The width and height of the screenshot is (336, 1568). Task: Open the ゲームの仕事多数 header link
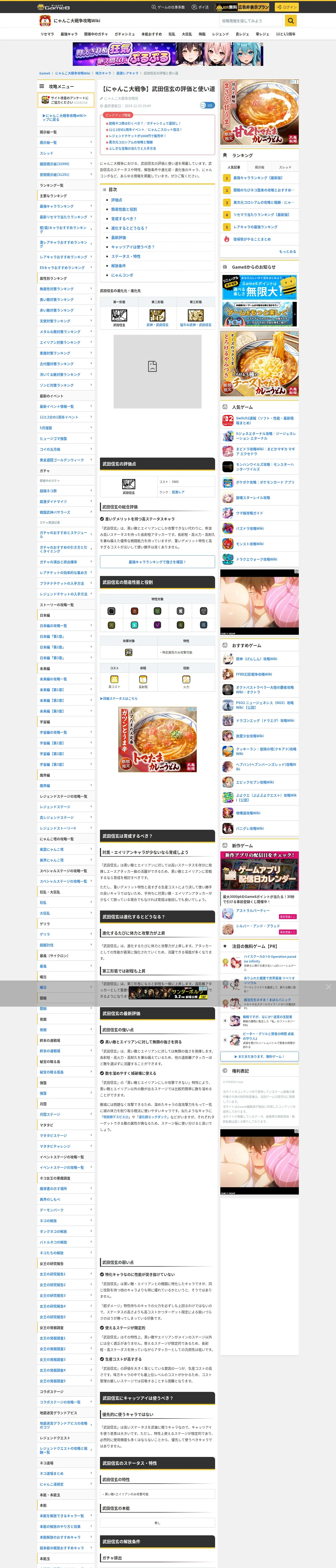[168, 7]
